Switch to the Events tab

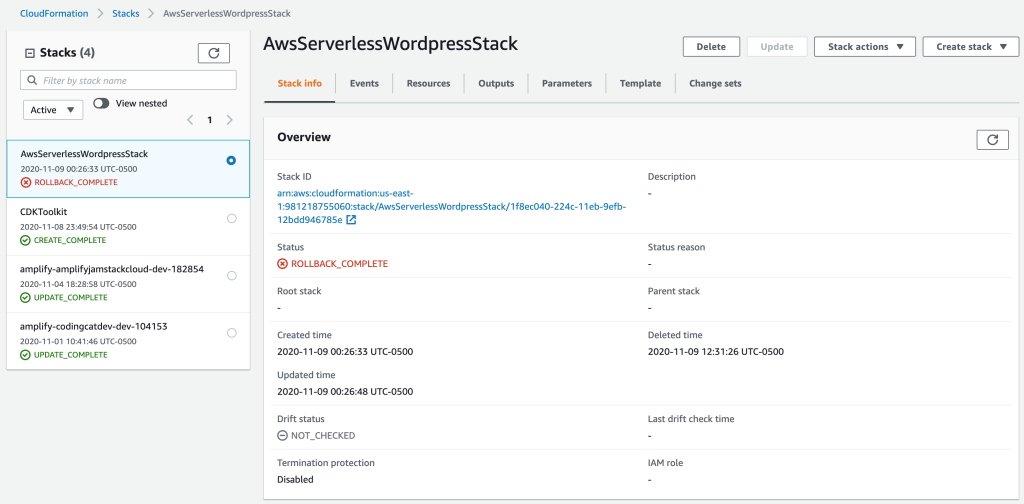click(364, 84)
